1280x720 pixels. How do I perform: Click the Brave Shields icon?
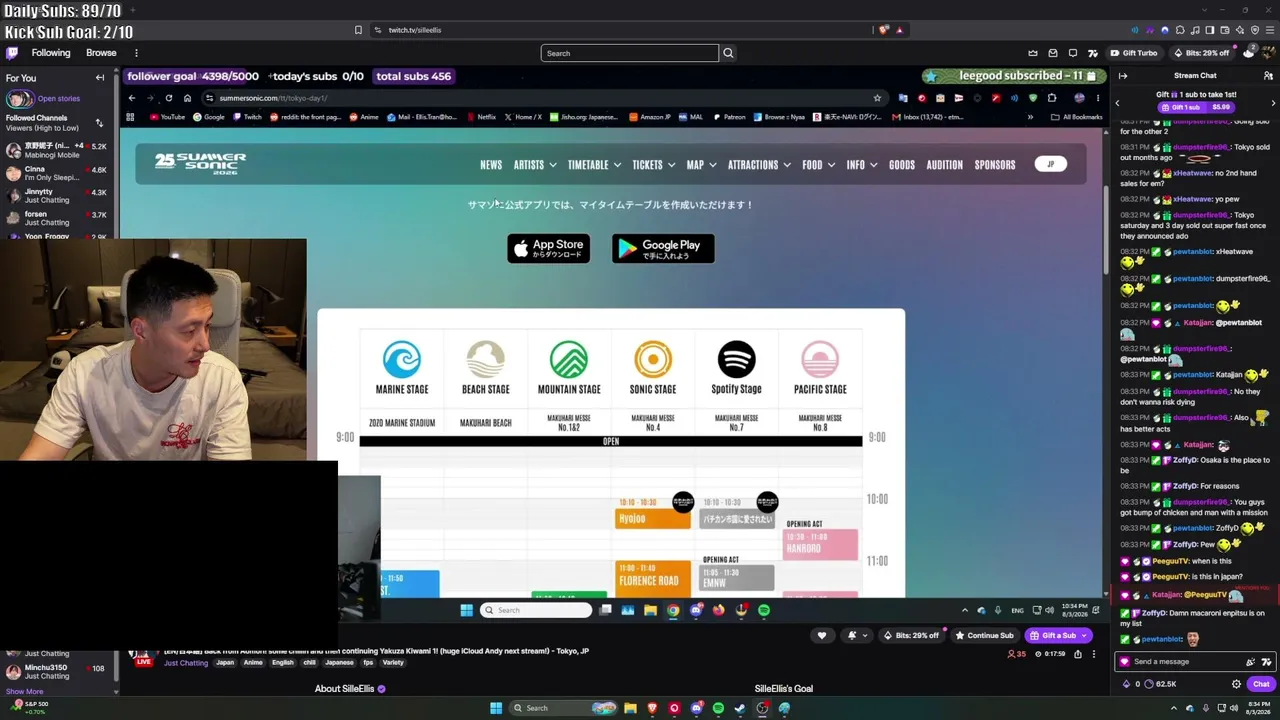(x=883, y=30)
